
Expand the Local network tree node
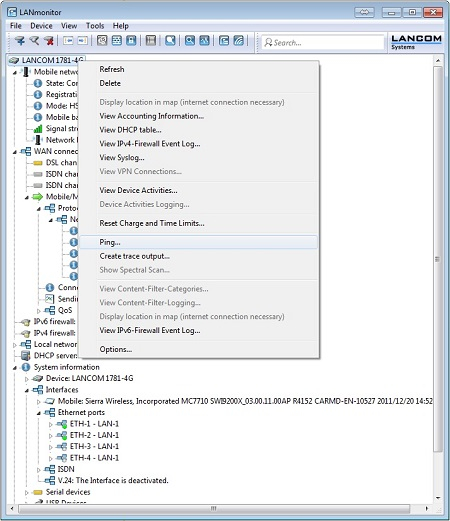click(15, 345)
